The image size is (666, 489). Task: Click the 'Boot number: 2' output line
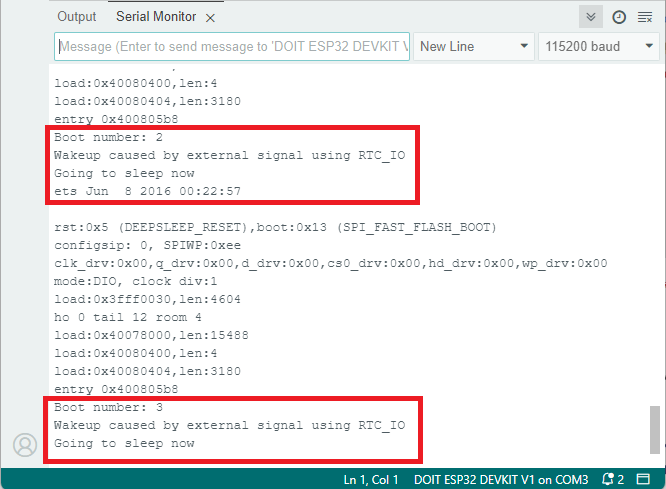(109, 137)
